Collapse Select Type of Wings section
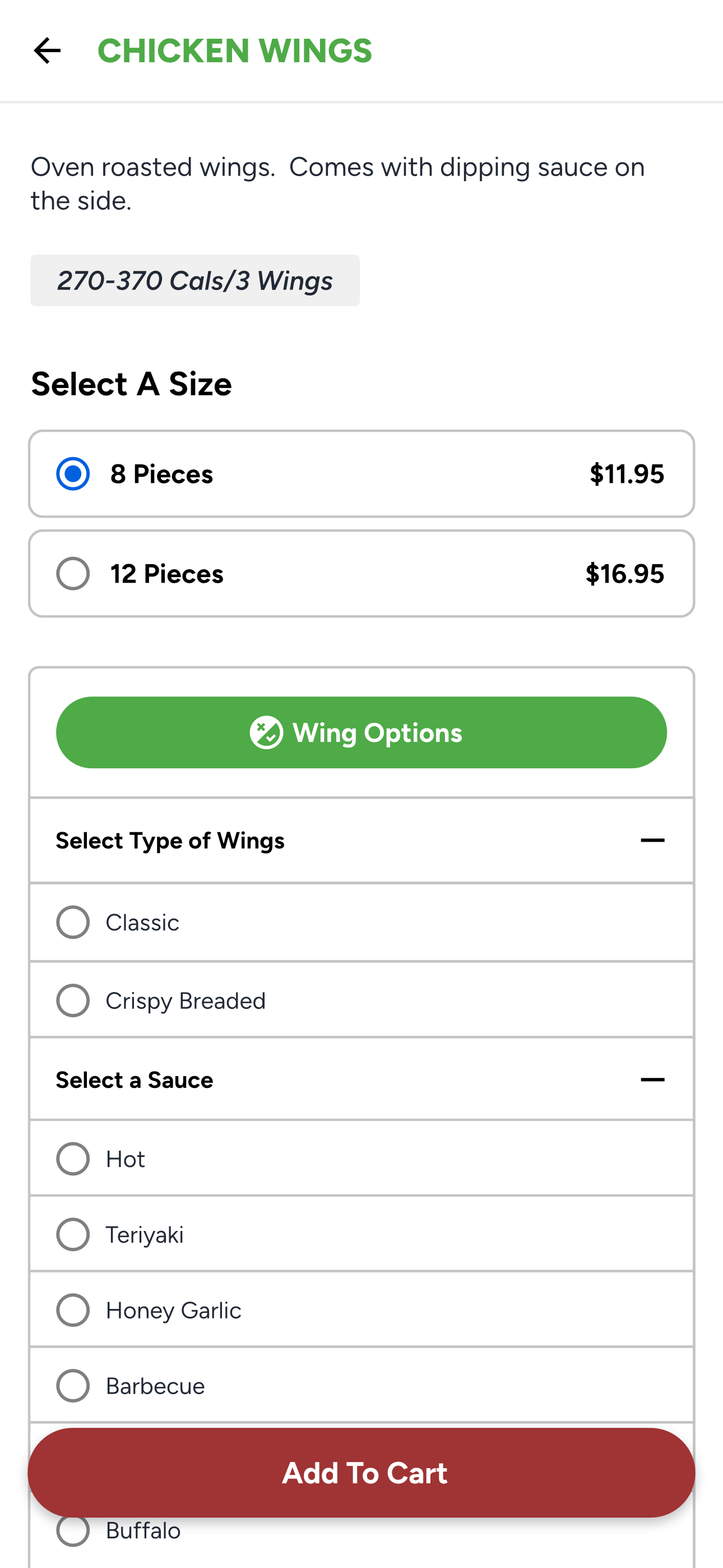 tap(652, 841)
